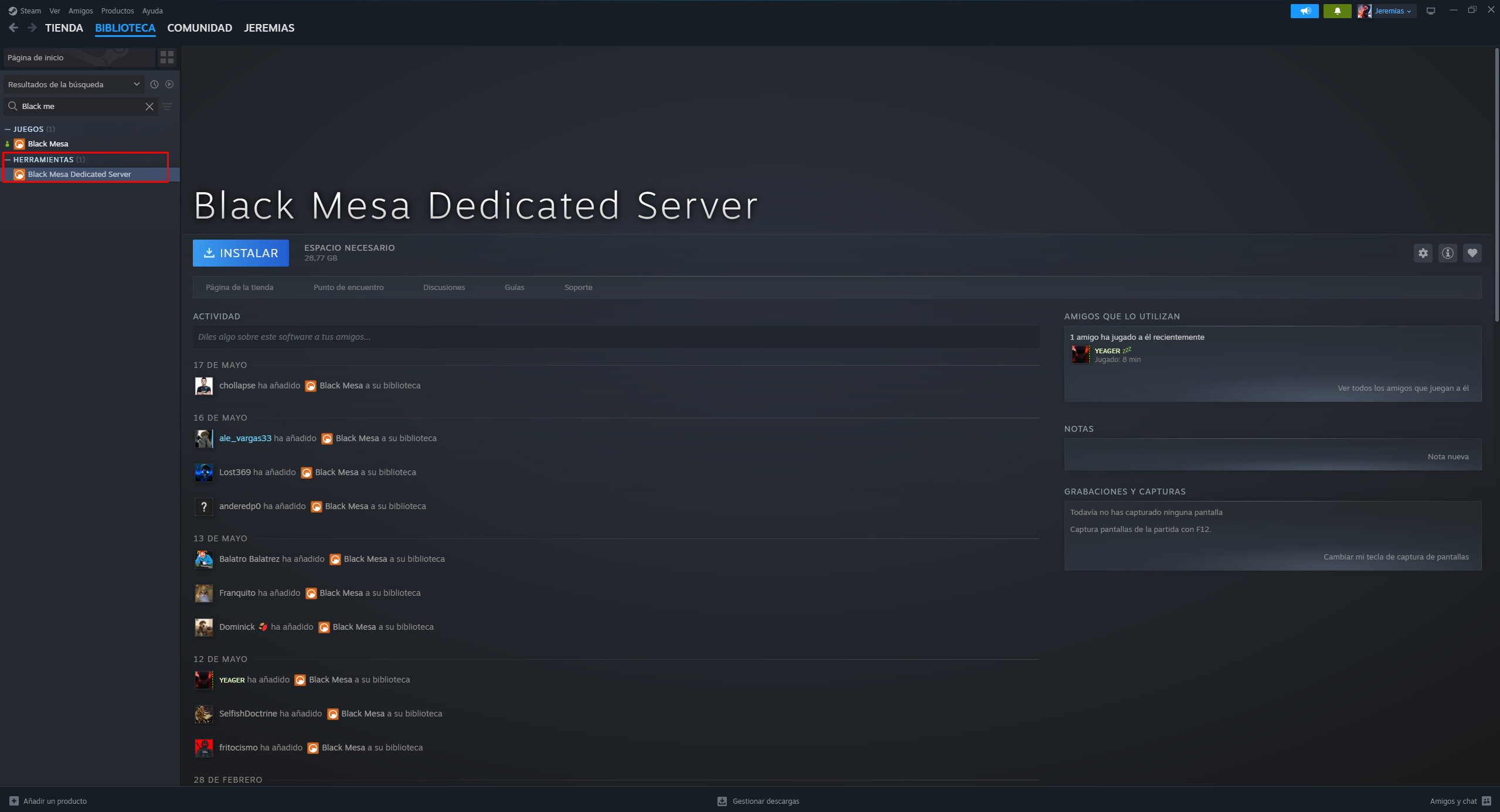Viewport: 1500px width, 812px height.
Task: Open Página de la tienda link
Action: click(240, 288)
